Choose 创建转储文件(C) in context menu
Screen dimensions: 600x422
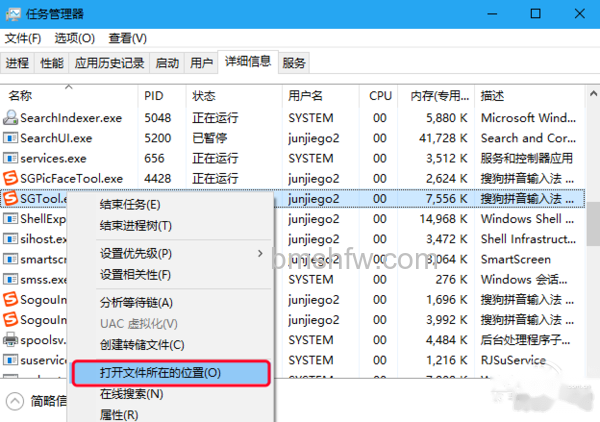tap(170, 345)
